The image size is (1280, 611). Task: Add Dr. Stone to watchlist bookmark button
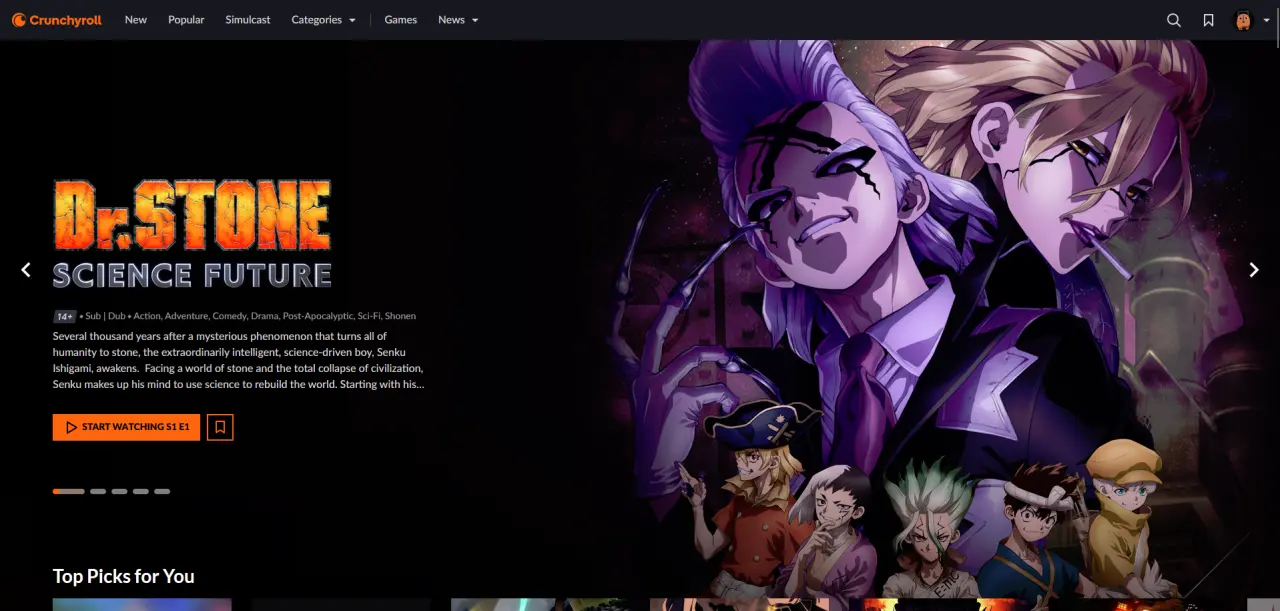pyautogui.click(x=220, y=427)
